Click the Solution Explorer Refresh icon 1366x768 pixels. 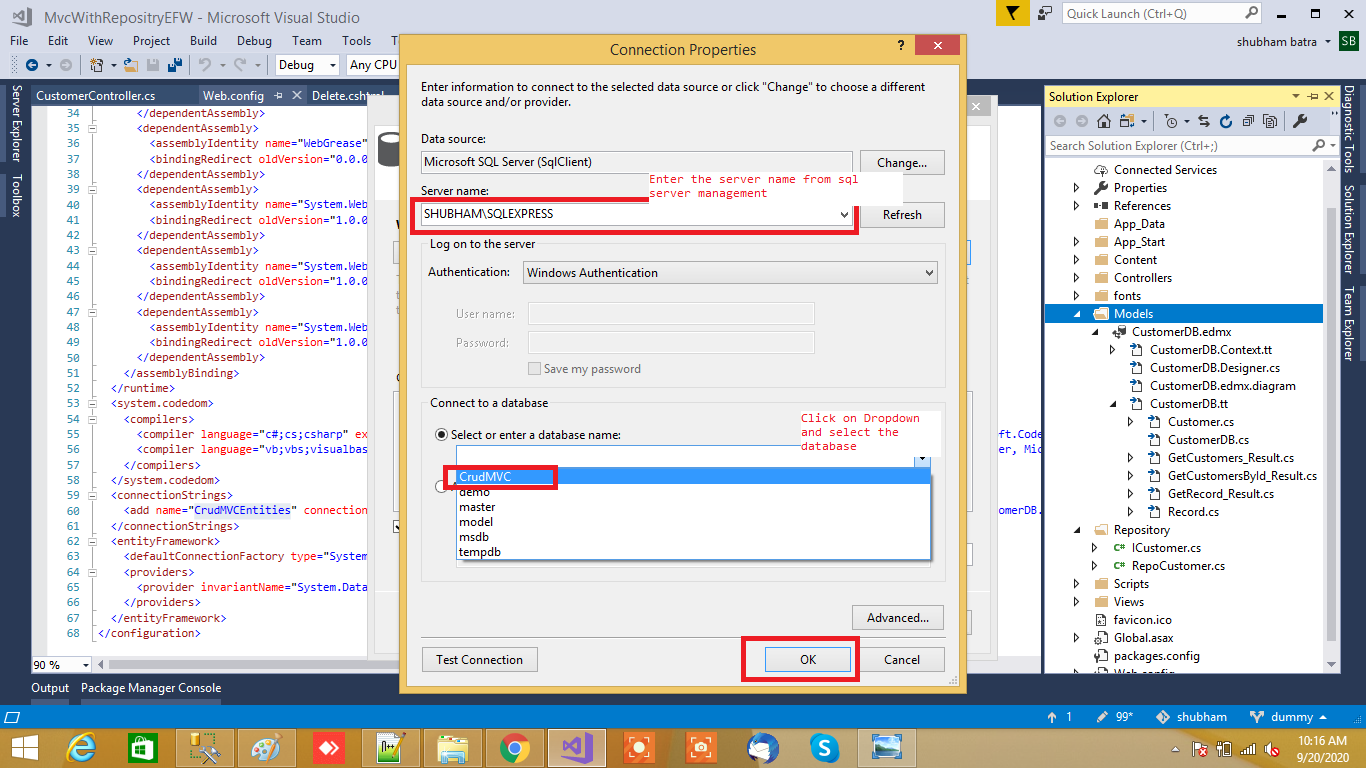click(1226, 121)
